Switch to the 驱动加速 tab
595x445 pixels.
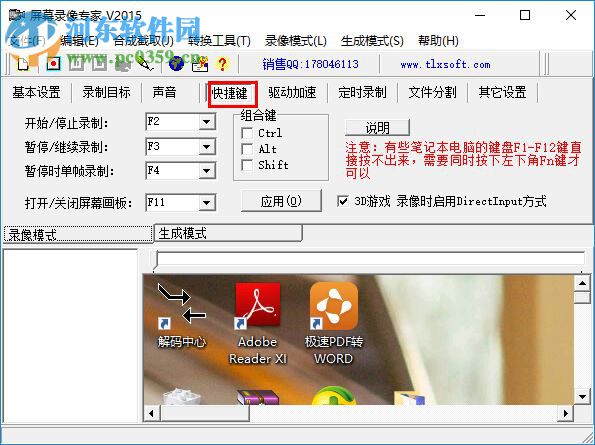[x=292, y=92]
